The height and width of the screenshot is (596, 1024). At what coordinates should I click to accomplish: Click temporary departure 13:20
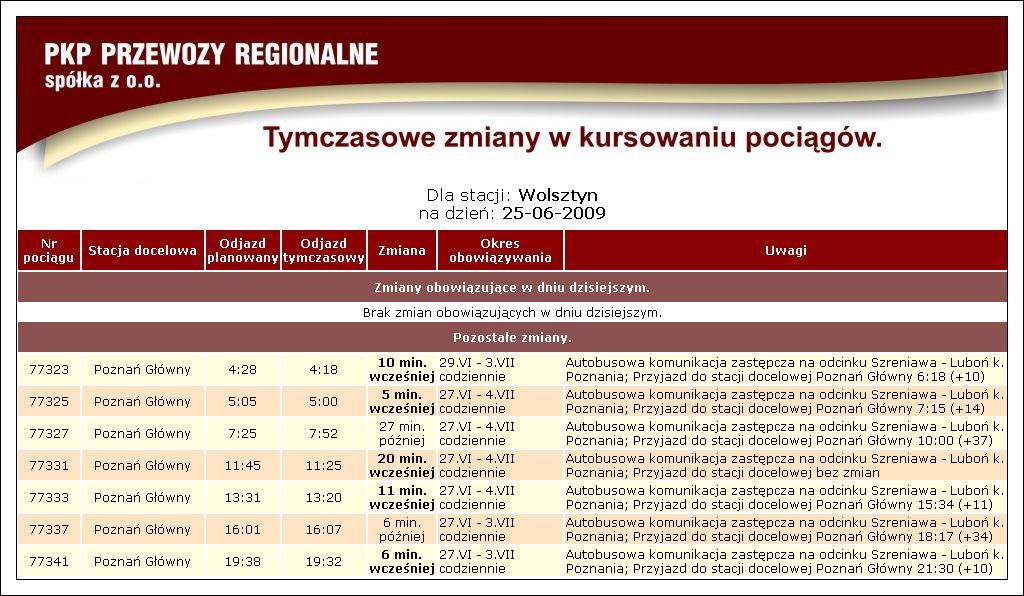(x=323, y=497)
